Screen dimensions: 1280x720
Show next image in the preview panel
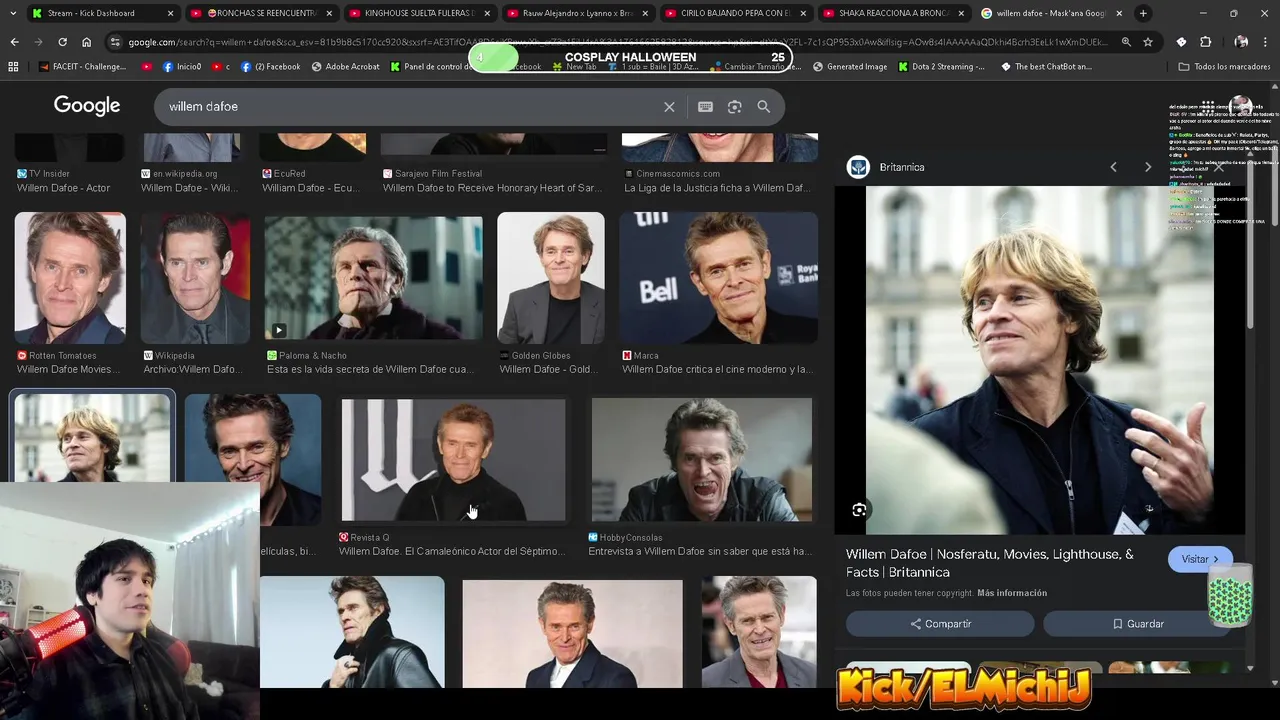coord(1148,167)
